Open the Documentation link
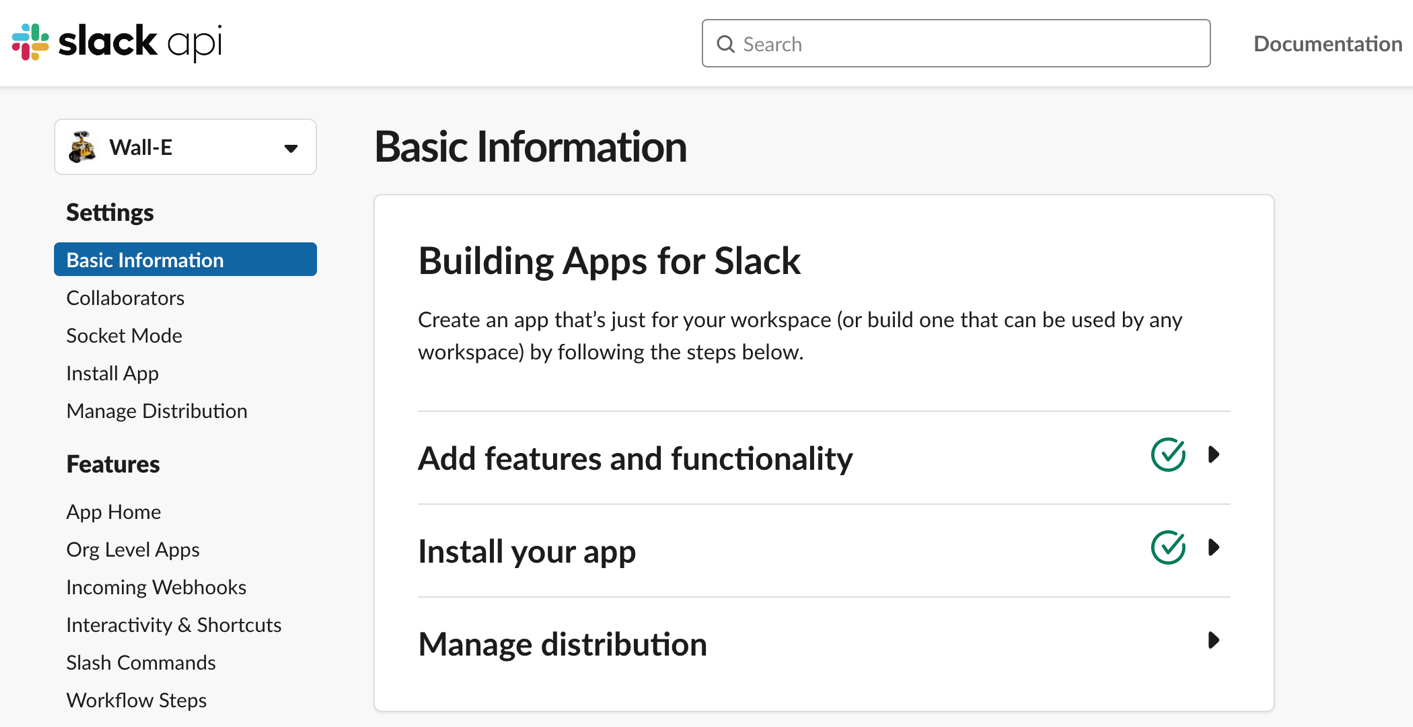The image size is (1413, 727). tap(1327, 44)
